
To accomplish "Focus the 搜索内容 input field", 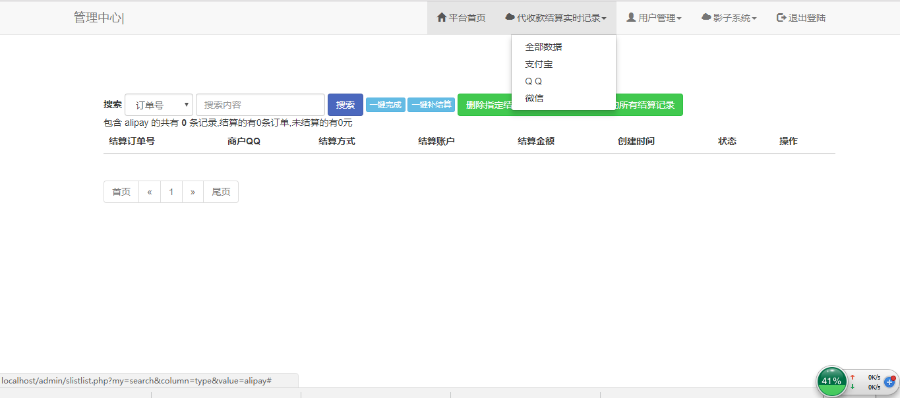I will (x=261, y=105).
